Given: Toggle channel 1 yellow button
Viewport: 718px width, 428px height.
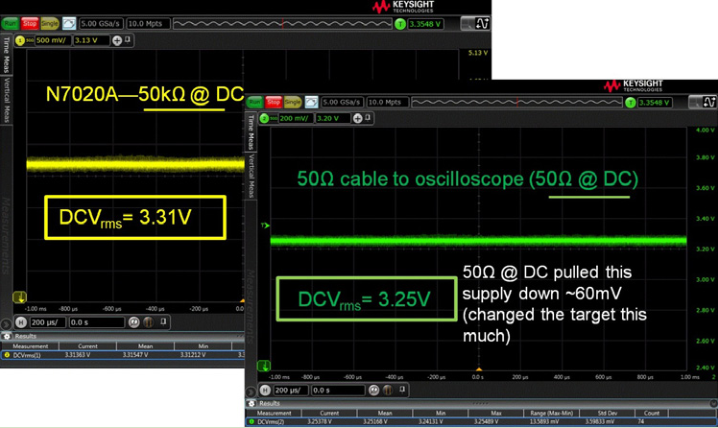Looking at the screenshot, I should point(20,40).
